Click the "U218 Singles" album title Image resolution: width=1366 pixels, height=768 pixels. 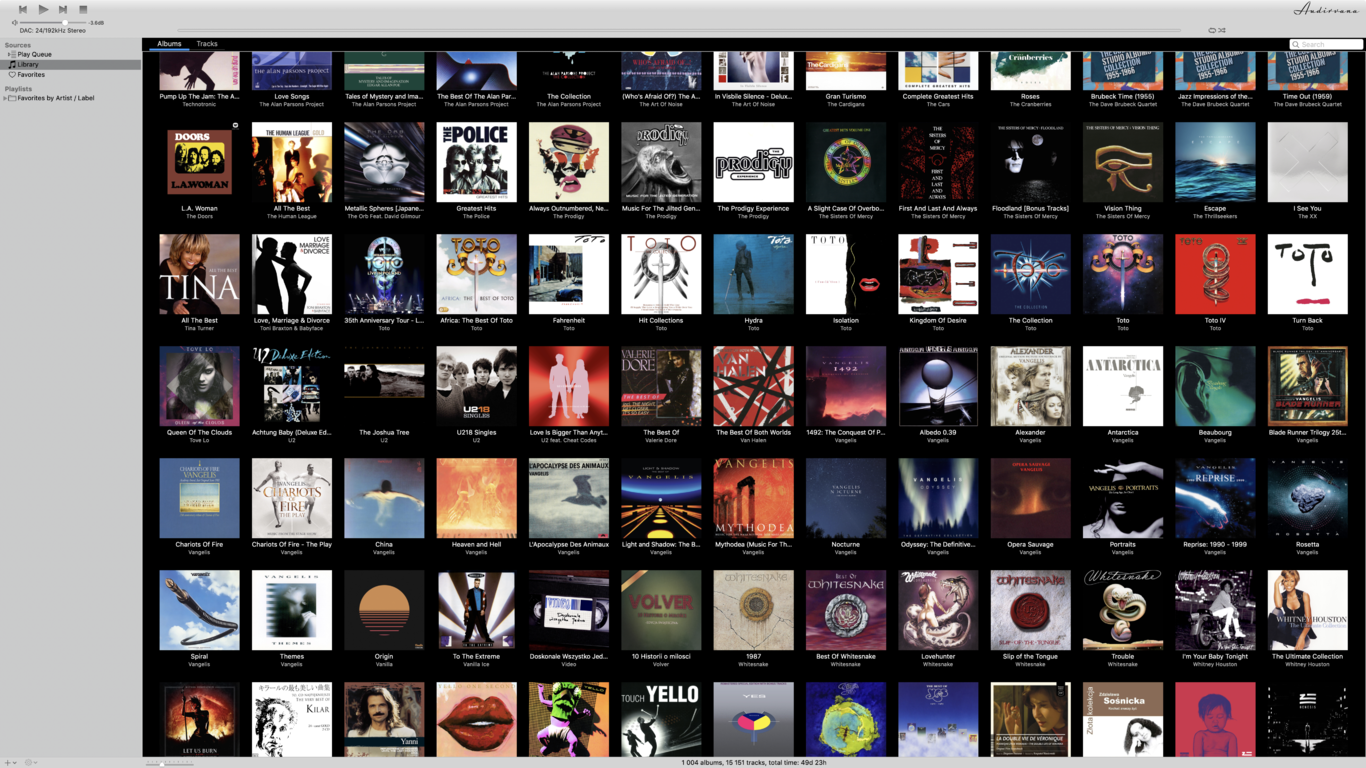[476, 433]
